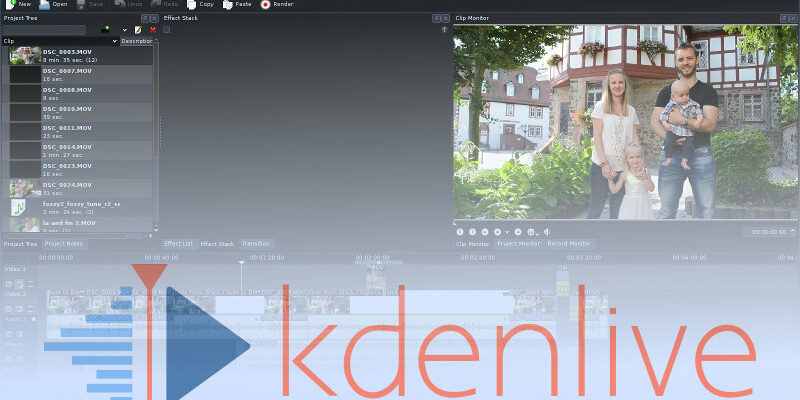This screenshot has height=400, width=800.
Task: Switch to the Clip Monitor tab
Action: (x=472, y=244)
